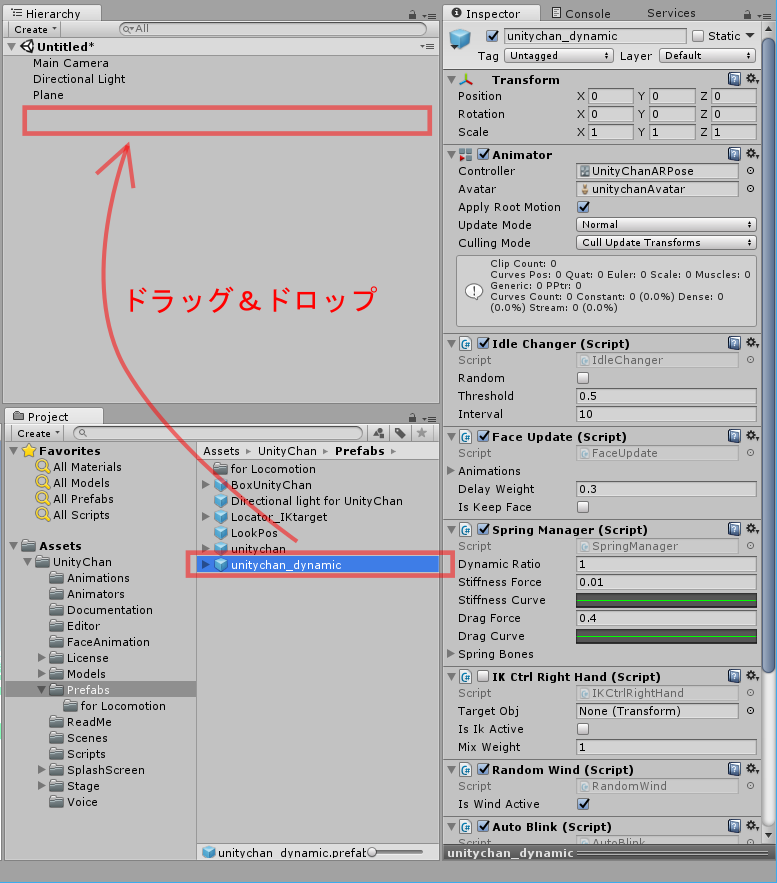
Task: Select the Main Camera object in Hierarchy
Action: tap(71, 63)
